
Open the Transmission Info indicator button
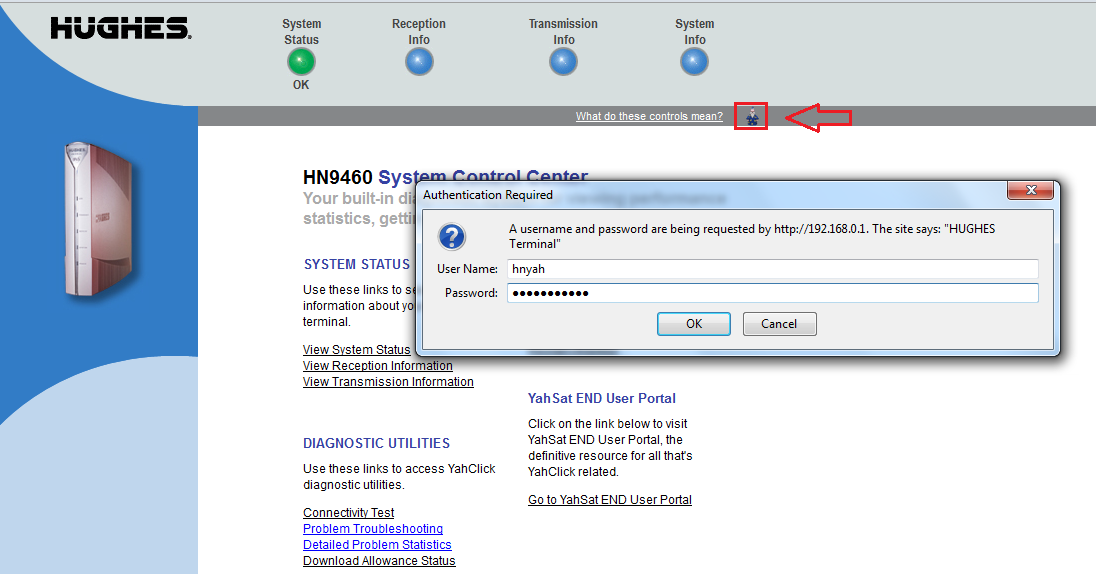click(x=563, y=62)
